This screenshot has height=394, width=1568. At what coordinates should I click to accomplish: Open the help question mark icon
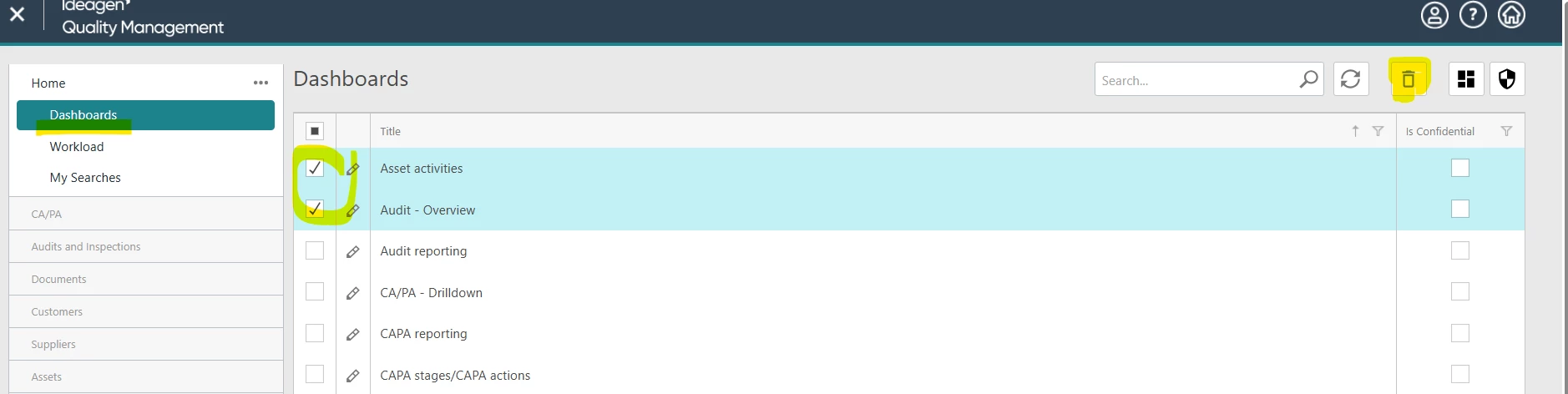pyautogui.click(x=1473, y=15)
